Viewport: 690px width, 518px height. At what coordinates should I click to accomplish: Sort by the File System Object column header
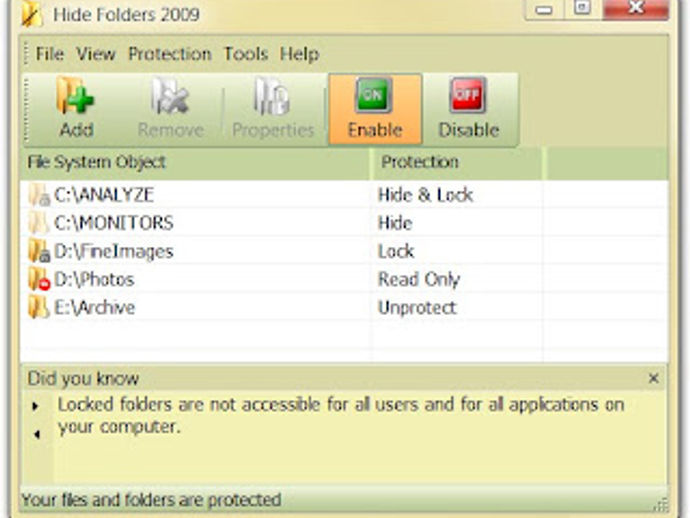pyautogui.click(x=195, y=162)
